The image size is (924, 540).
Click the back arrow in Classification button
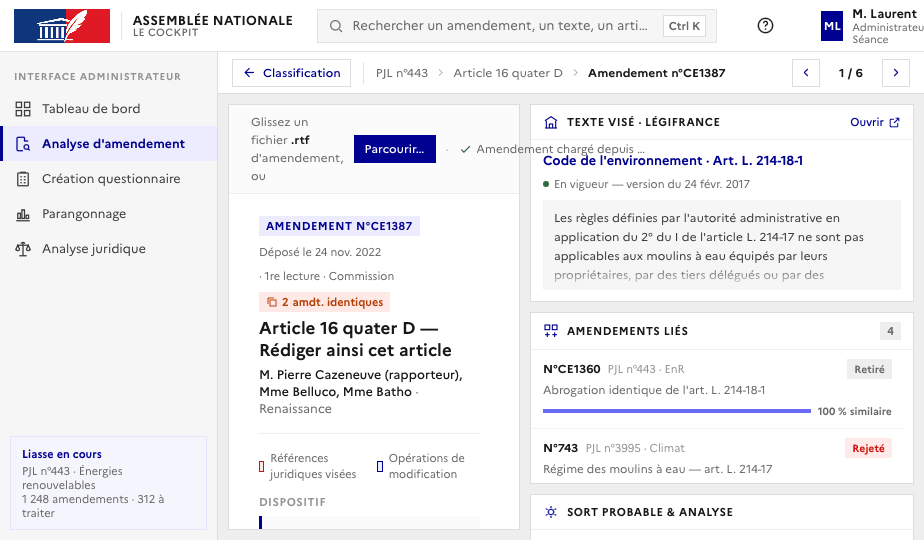pyautogui.click(x=249, y=73)
